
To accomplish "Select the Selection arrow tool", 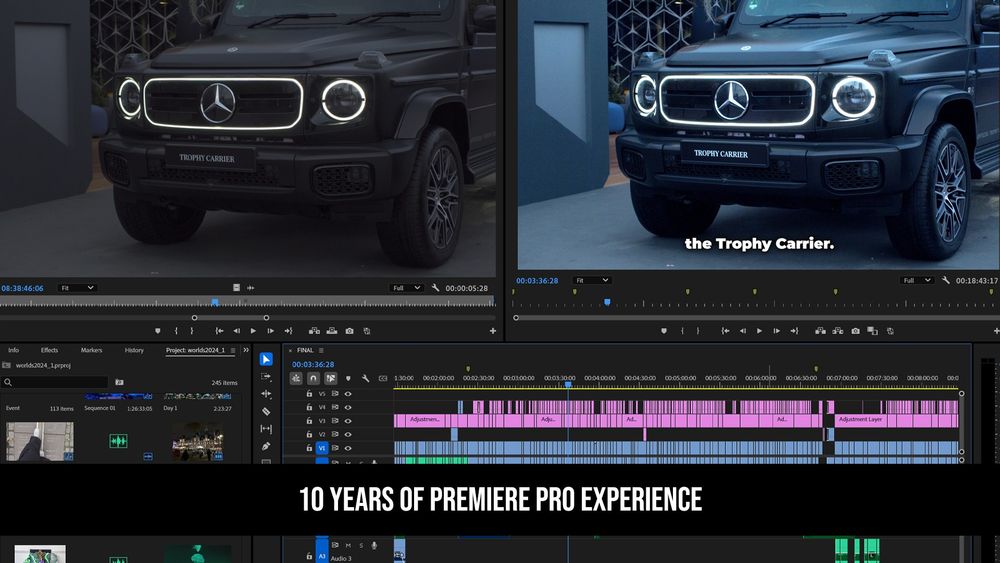I will pyautogui.click(x=266, y=360).
